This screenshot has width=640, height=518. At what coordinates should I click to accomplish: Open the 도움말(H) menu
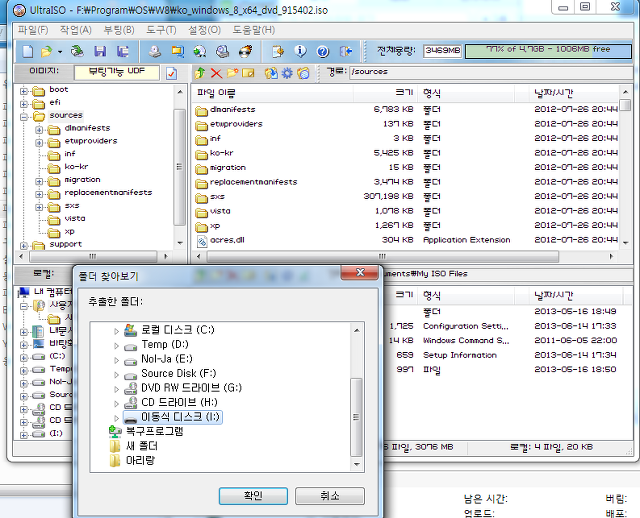[253, 30]
